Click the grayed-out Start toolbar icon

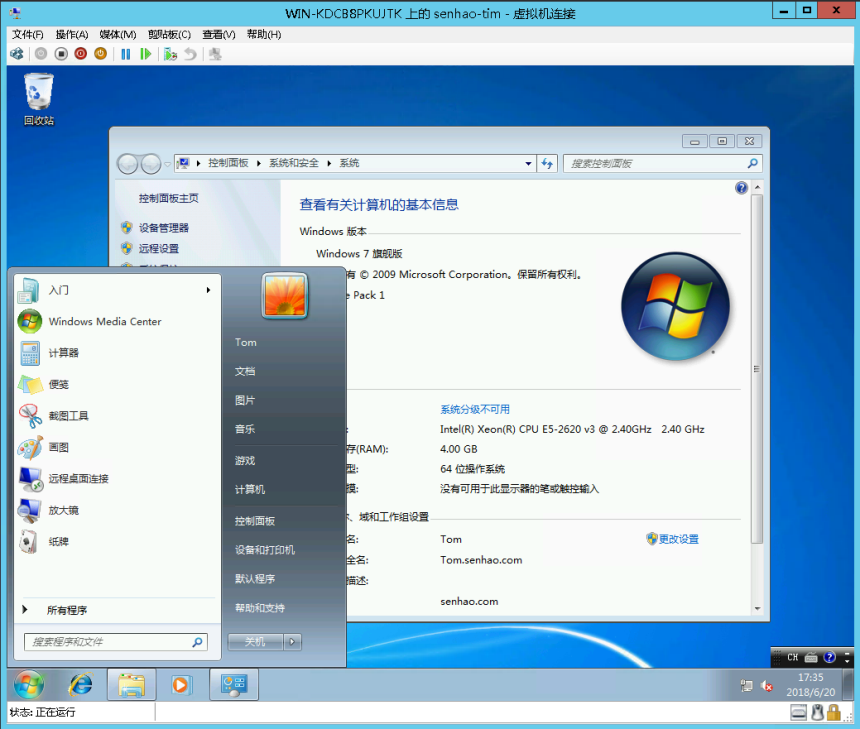pyautogui.click(x=41, y=54)
